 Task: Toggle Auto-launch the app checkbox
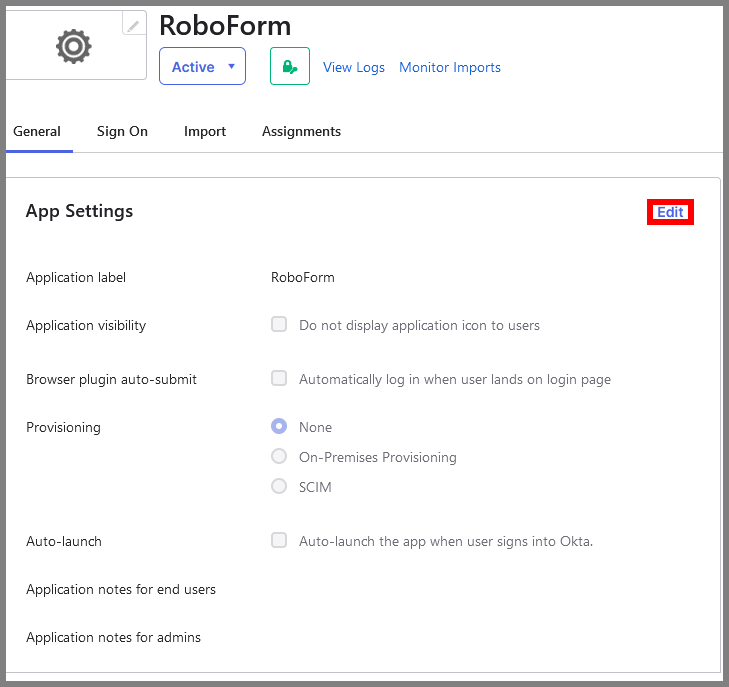[279, 541]
